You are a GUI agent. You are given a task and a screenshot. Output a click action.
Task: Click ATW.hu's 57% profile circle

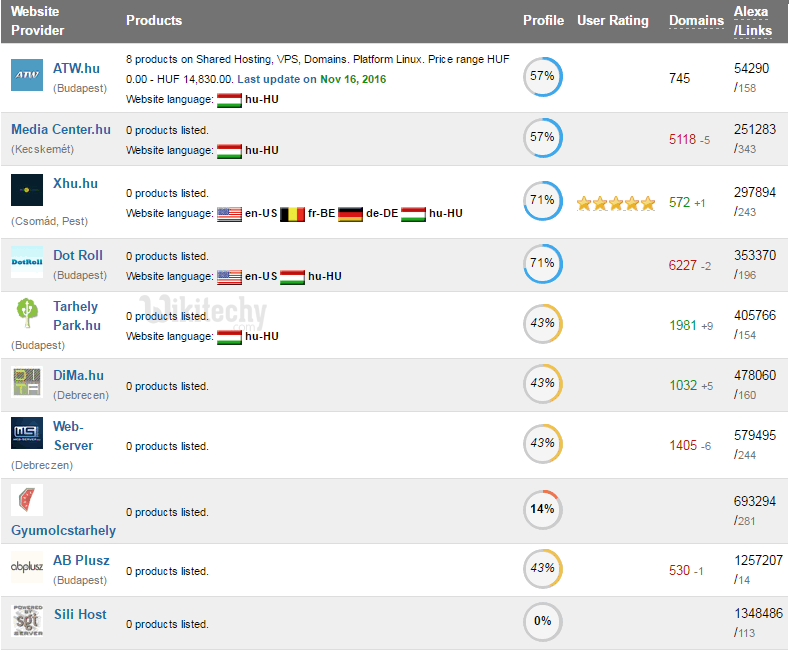click(542, 77)
